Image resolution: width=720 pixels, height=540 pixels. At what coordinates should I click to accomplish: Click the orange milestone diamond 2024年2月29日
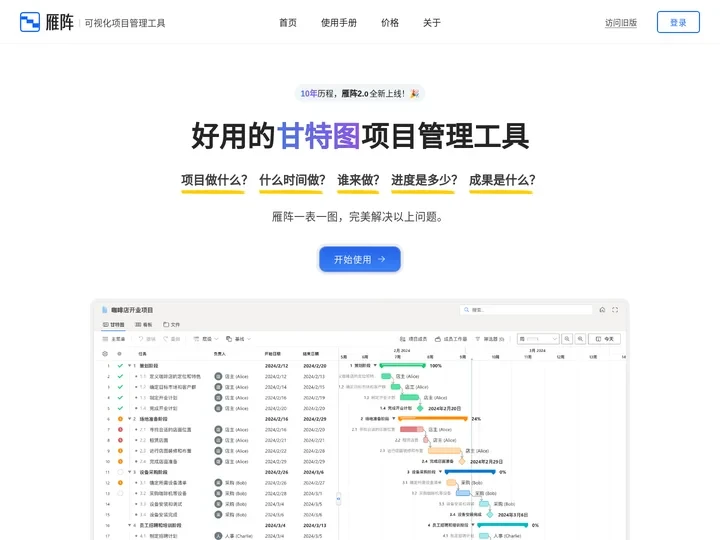point(462,461)
